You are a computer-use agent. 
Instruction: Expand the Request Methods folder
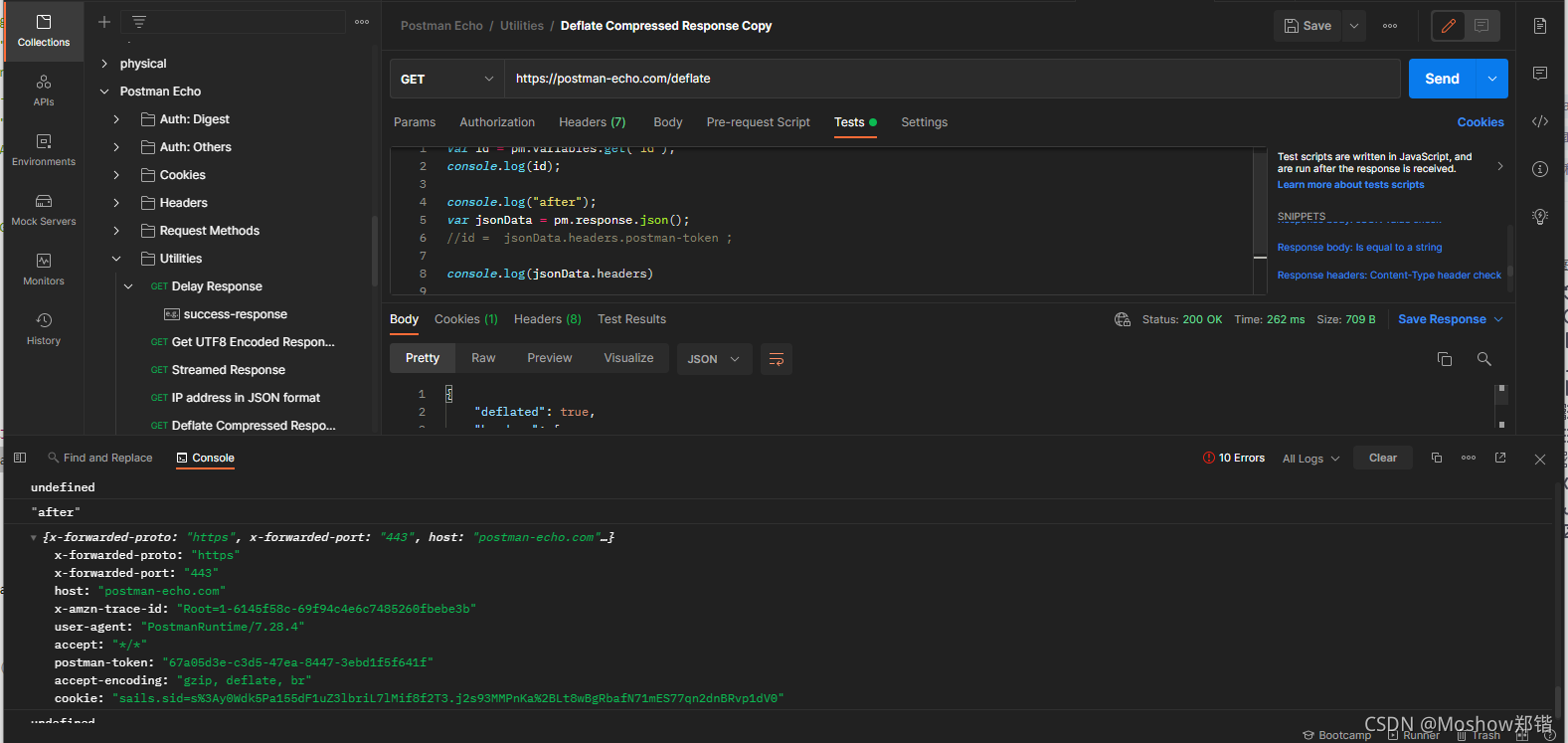click(x=116, y=231)
